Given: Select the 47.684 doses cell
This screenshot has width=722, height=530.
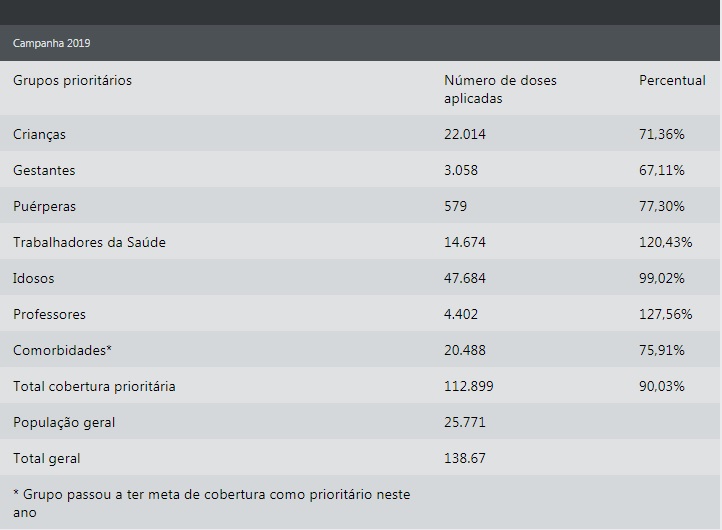Looking at the screenshot, I should [465, 278].
